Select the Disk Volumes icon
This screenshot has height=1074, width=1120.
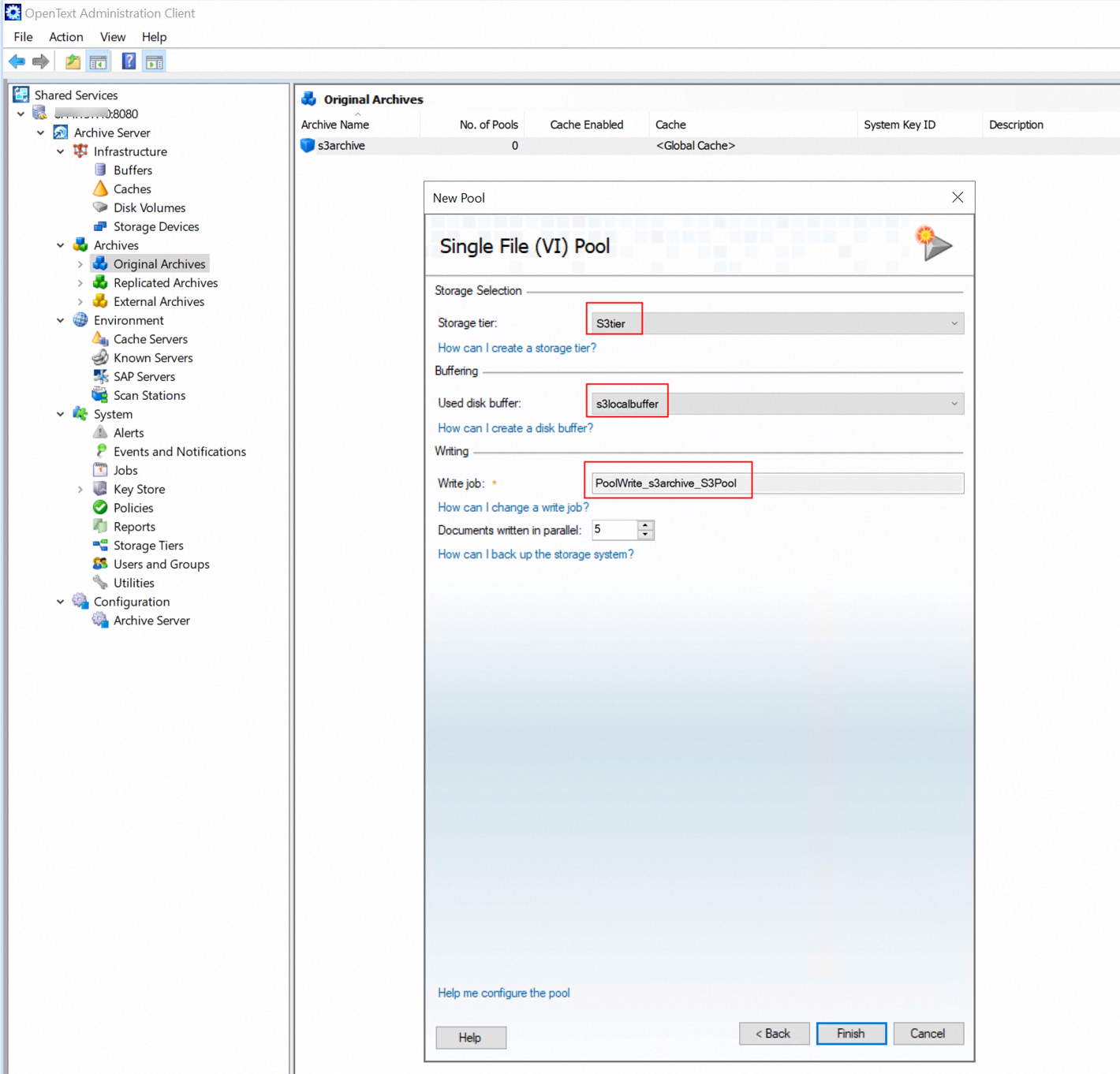[100, 207]
